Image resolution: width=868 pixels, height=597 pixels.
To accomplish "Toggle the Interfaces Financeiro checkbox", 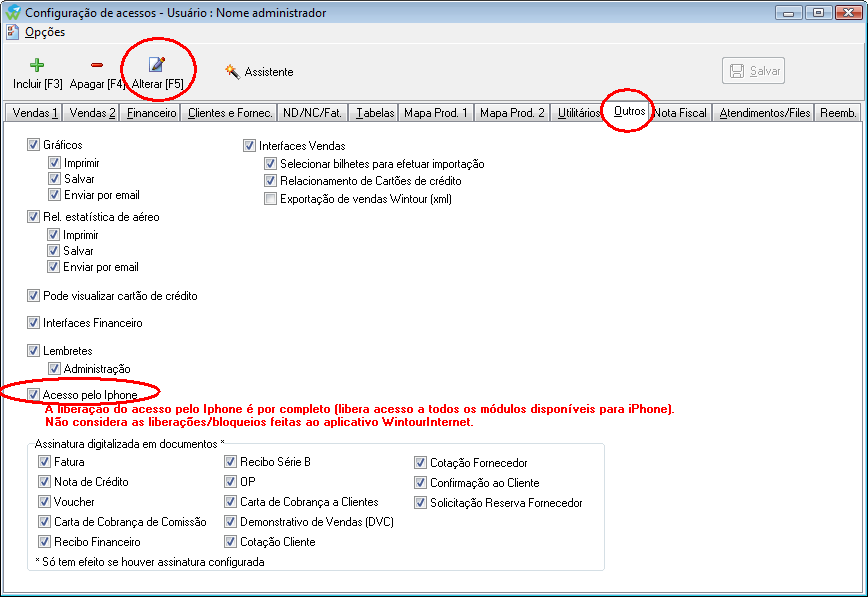I will click(x=33, y=323).
